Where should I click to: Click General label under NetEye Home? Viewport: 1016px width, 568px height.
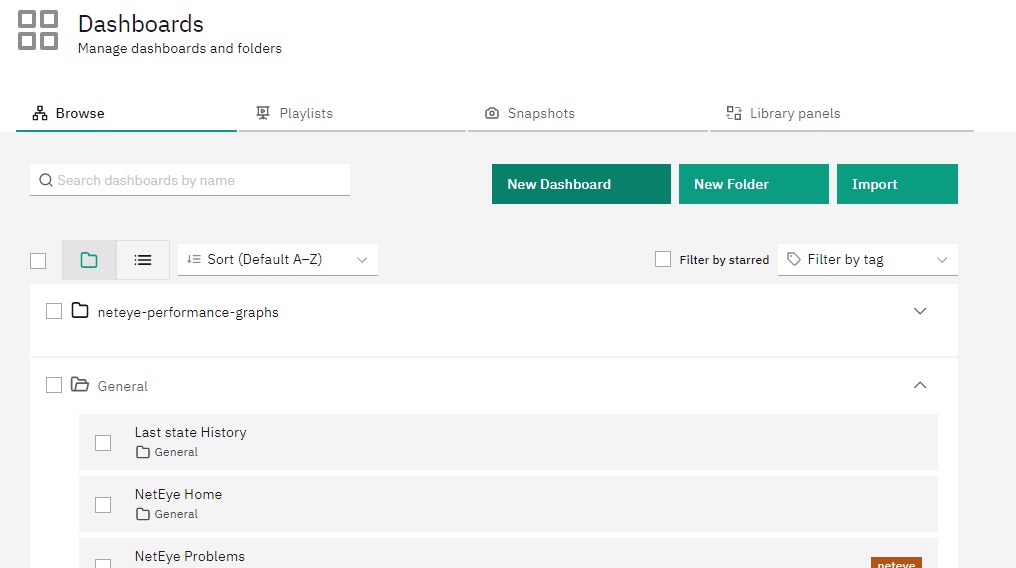click(x=176, y=514)
